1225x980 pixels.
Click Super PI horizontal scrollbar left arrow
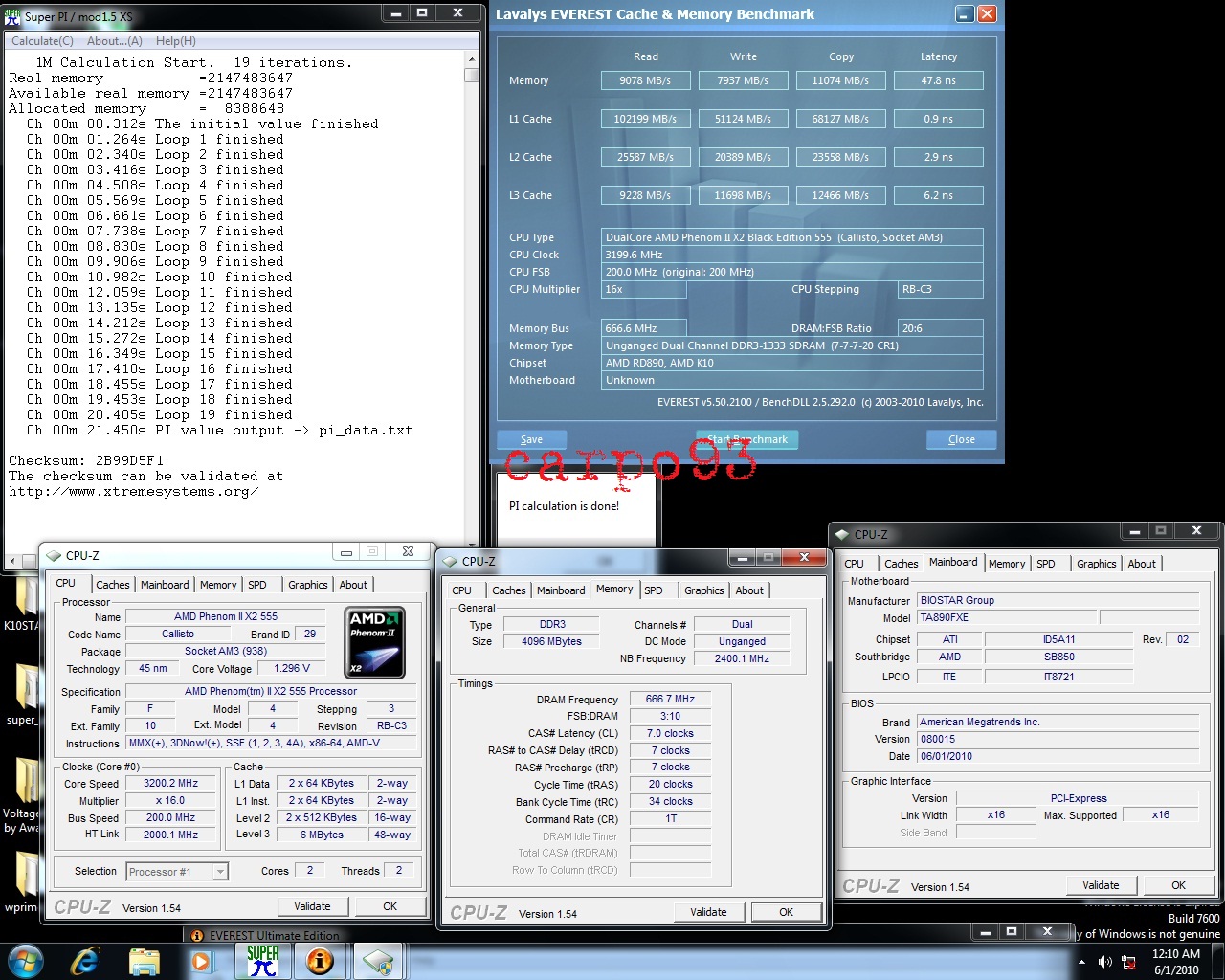pyautogui.click(x=11, y=560)
